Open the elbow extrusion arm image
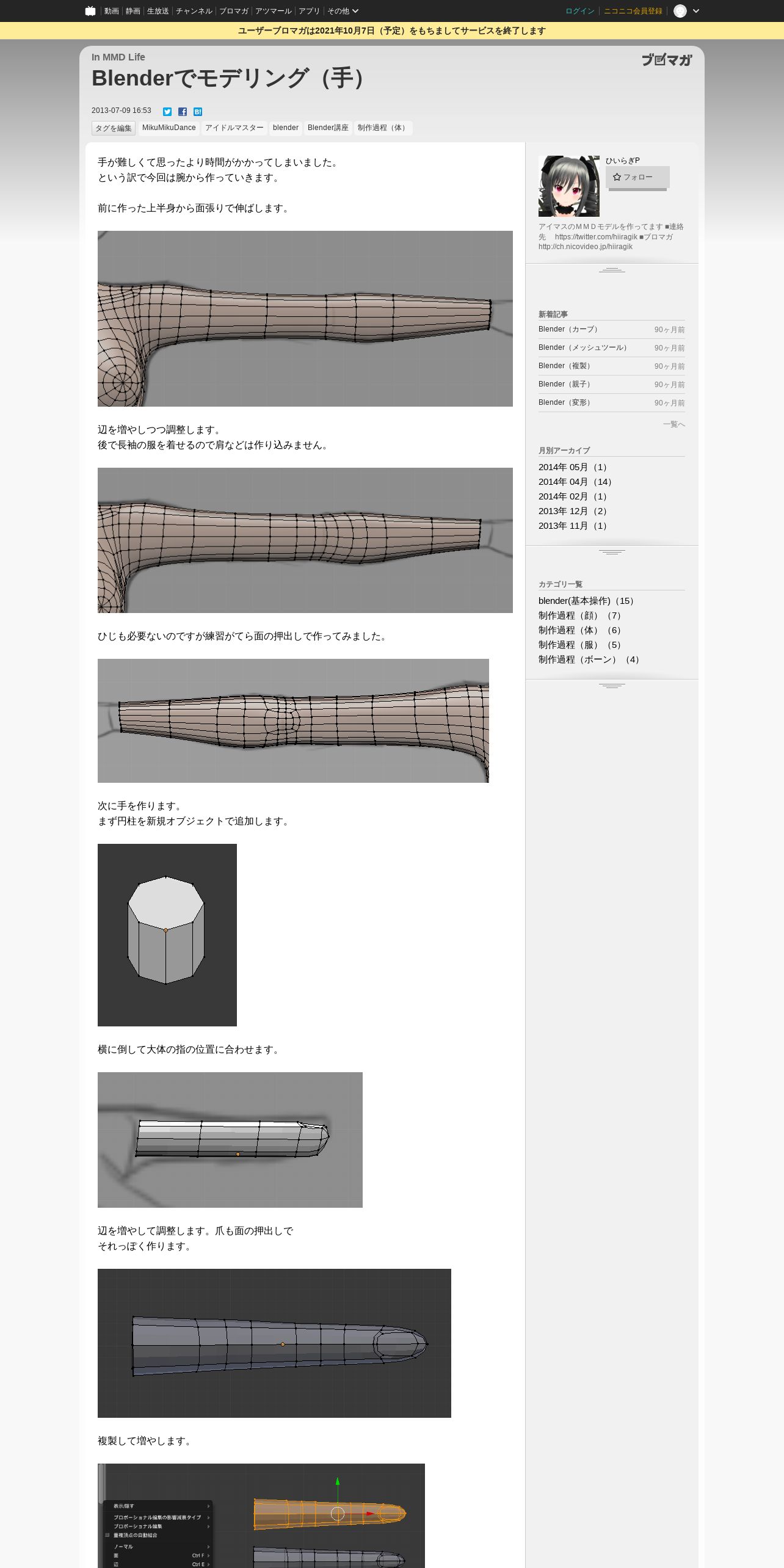 (293, 720)
